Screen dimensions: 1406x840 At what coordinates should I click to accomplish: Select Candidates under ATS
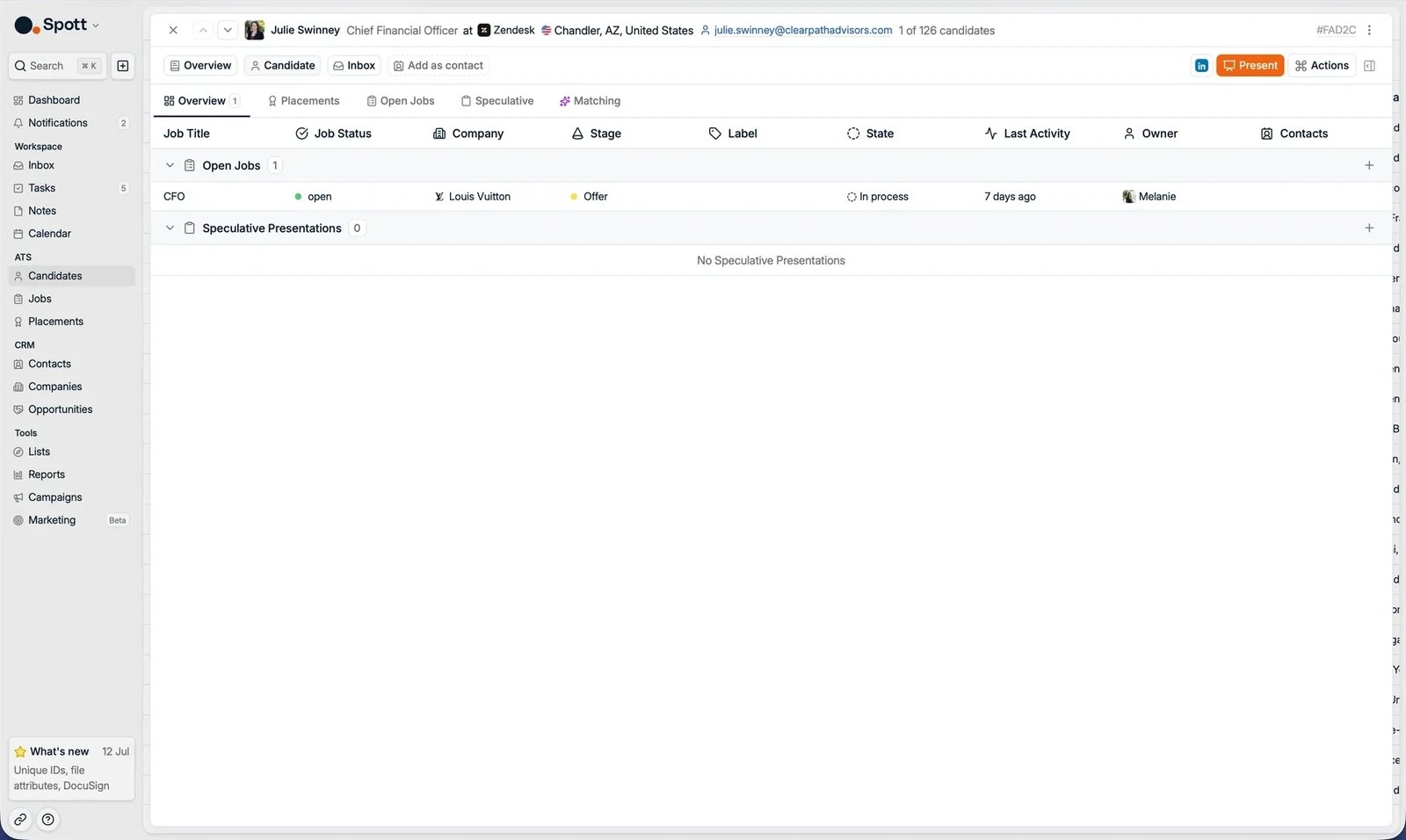click(x=71, y=276)
